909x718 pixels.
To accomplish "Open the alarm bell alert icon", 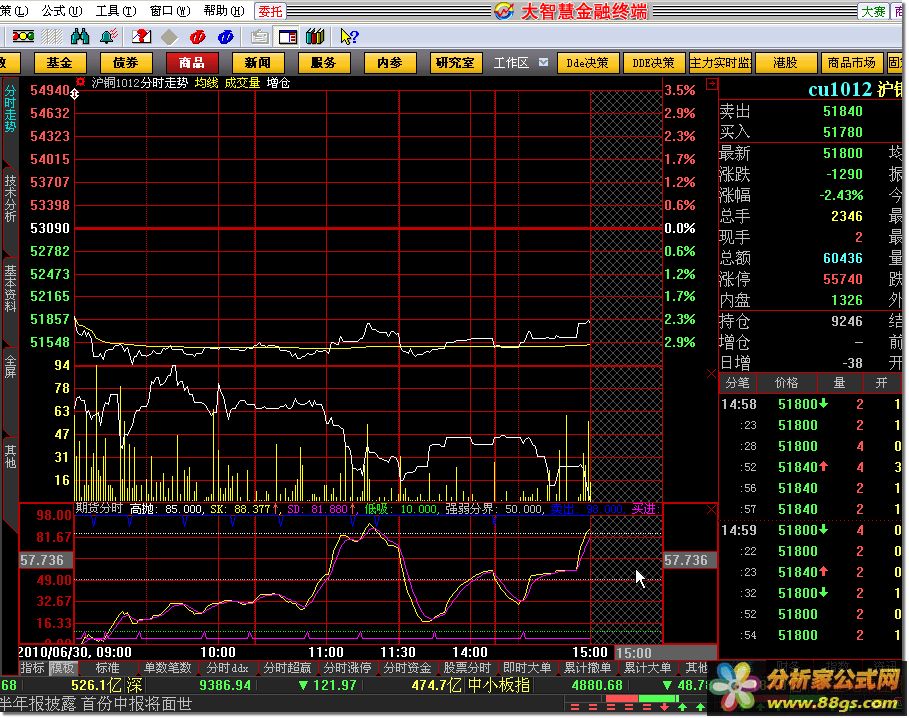I will (x=108, y=37).
